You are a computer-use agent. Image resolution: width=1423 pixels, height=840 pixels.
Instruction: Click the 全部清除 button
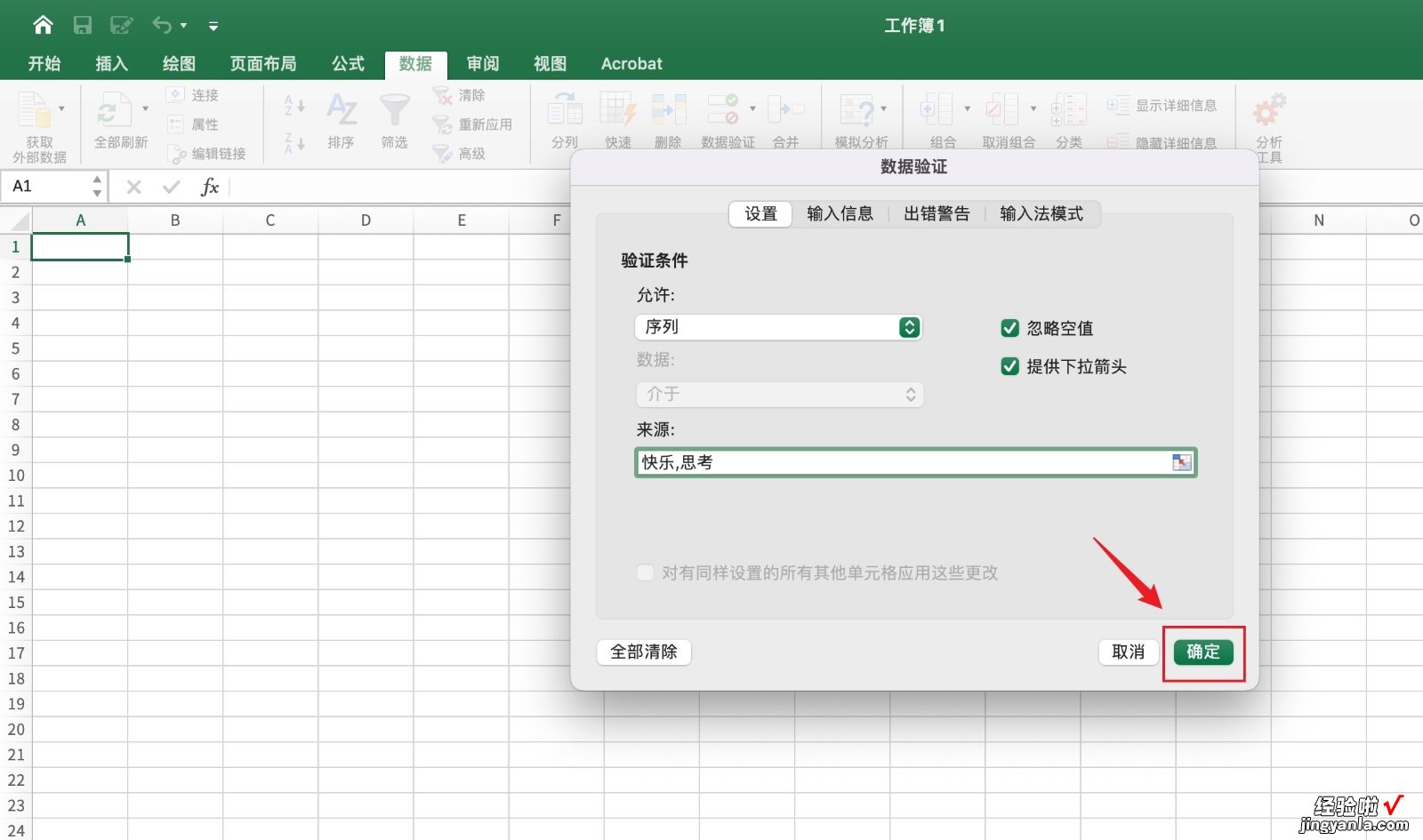[x=644, y=652]
